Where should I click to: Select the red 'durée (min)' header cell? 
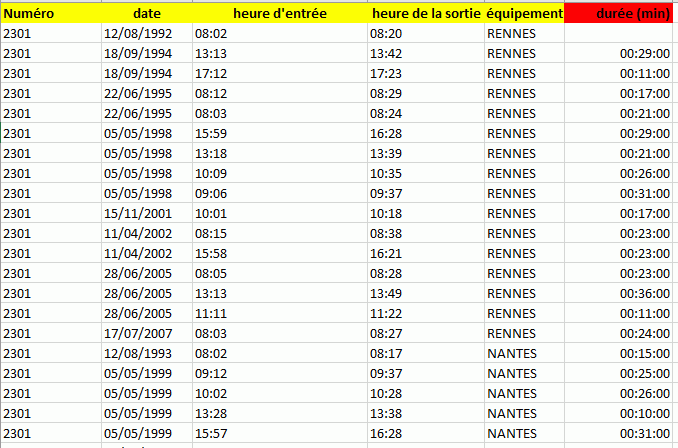click(620, 14)
